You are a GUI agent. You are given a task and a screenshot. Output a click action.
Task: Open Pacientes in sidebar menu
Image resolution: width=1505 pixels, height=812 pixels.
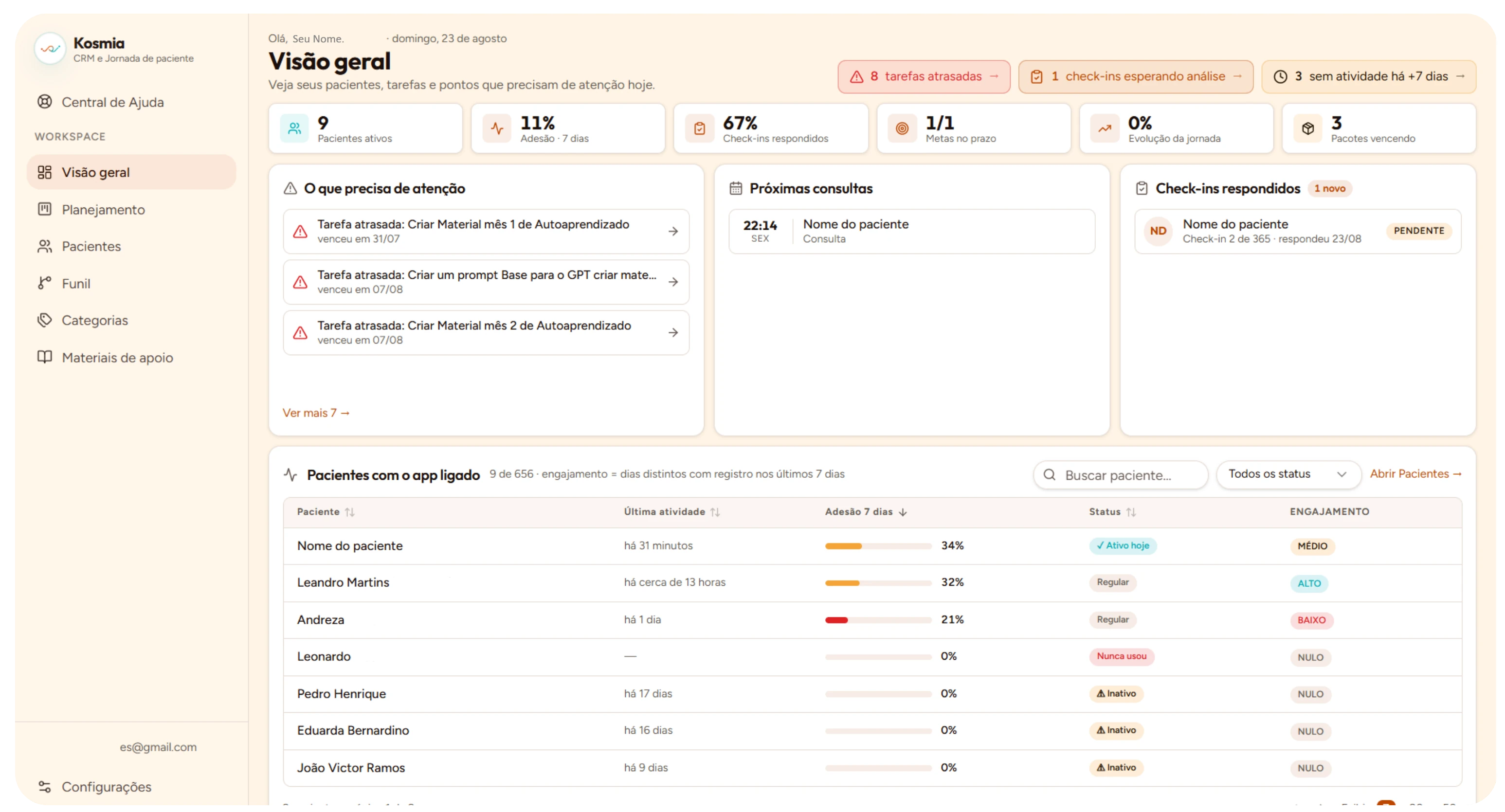point(131,246)
